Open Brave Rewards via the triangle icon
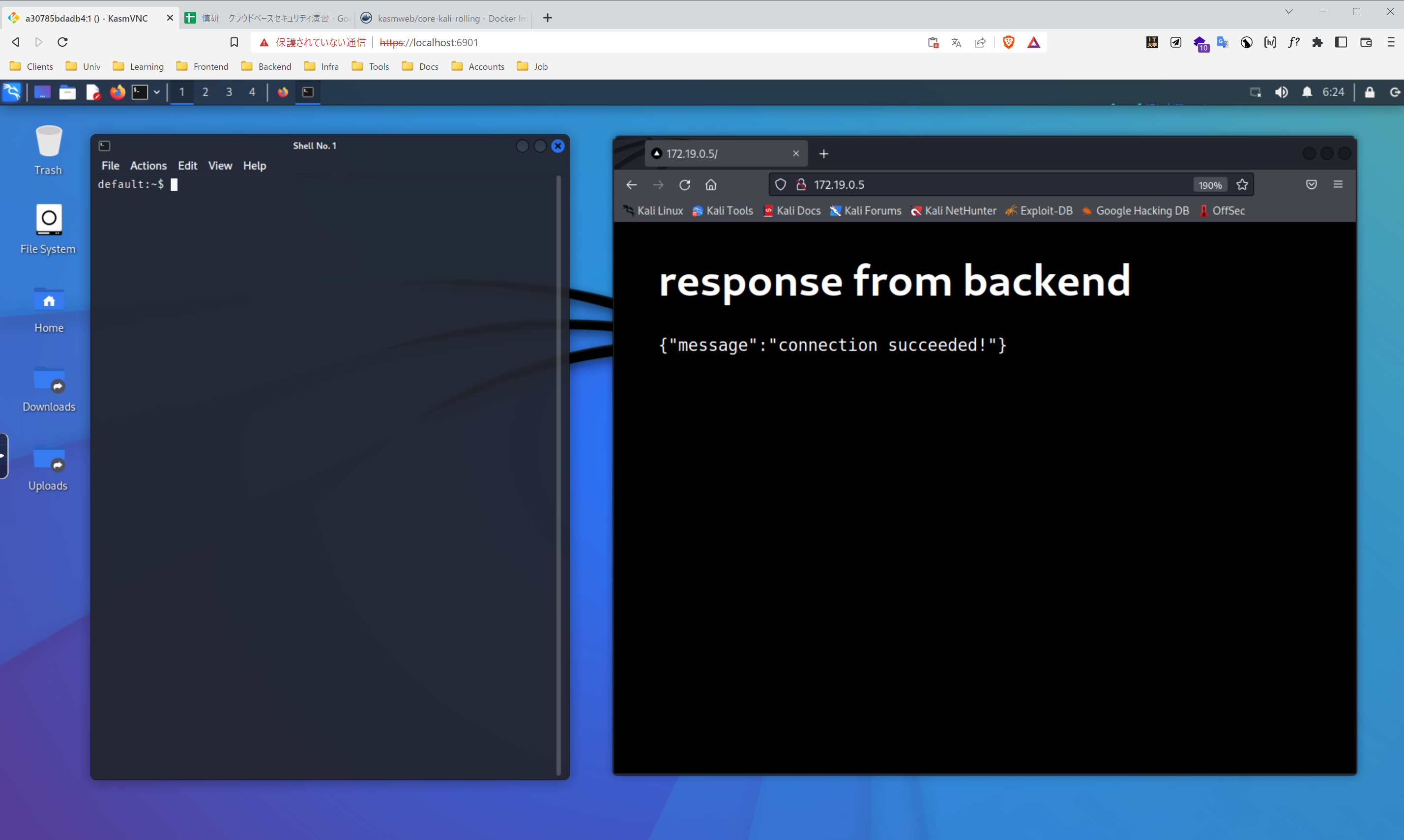 (x=1034, y=42)
